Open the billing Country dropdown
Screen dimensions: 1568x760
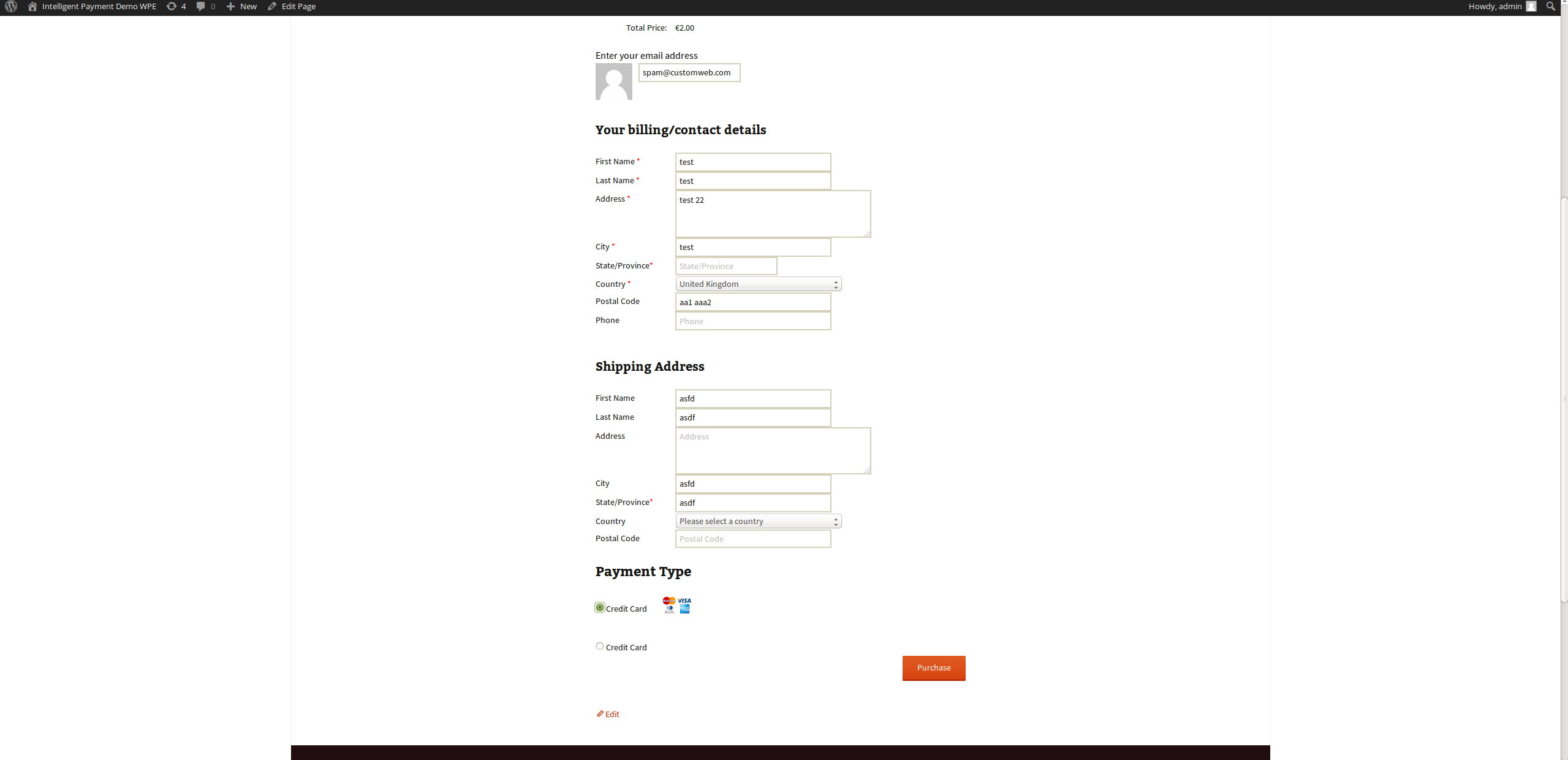758,284
